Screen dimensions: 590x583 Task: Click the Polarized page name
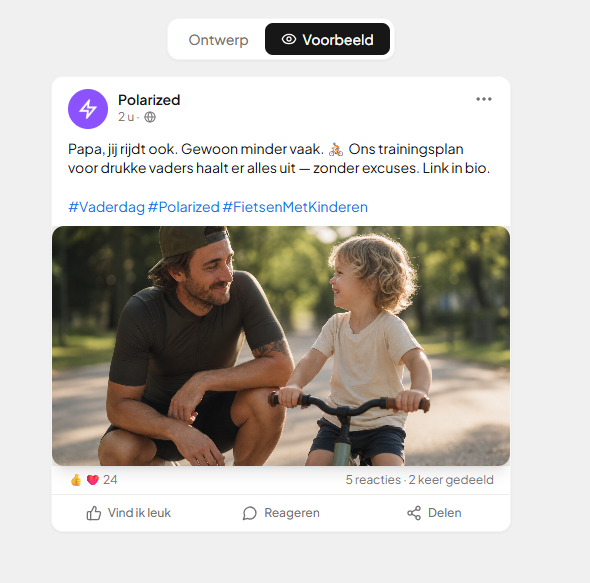click(149, 100)
